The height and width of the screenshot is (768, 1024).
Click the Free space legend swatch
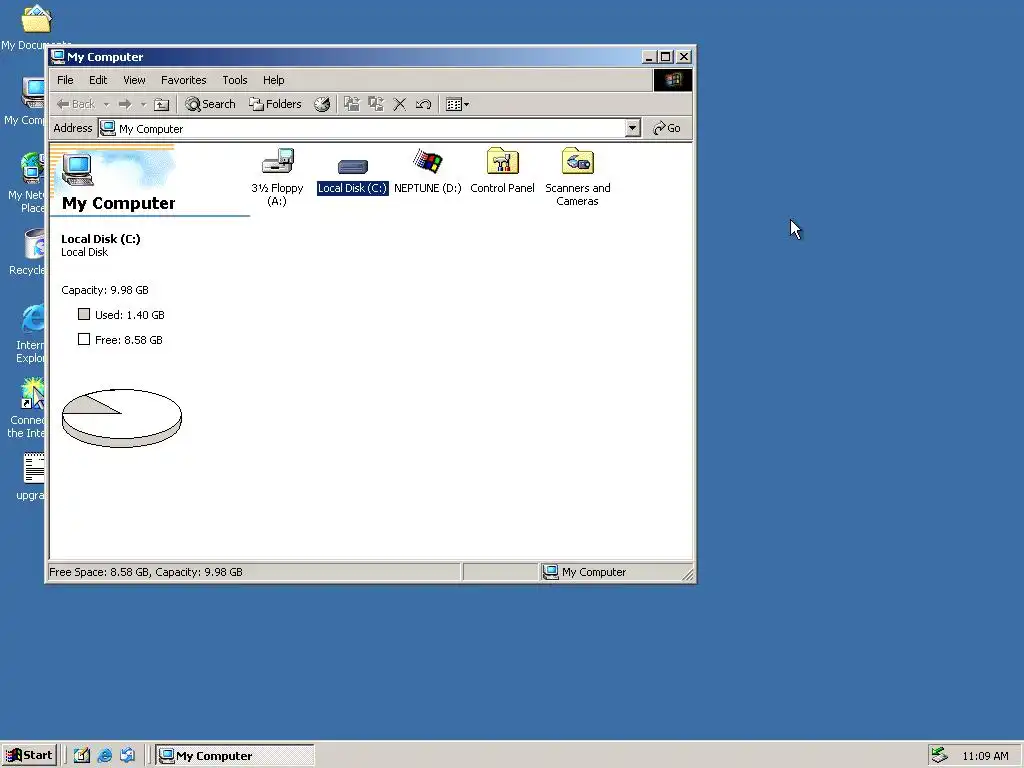(84, 339)
